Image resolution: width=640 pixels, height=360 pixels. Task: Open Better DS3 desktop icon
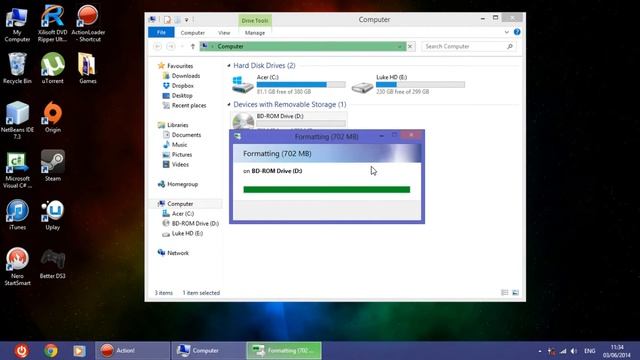(53, 264)
